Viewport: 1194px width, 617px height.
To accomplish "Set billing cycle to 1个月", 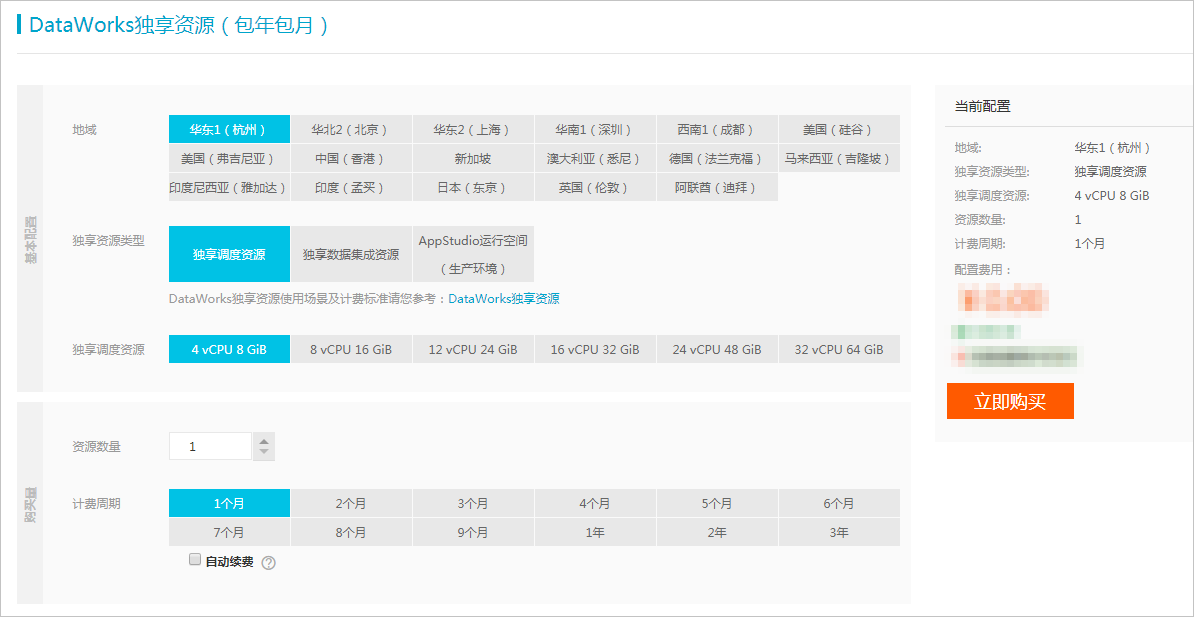I will (229, 504).
